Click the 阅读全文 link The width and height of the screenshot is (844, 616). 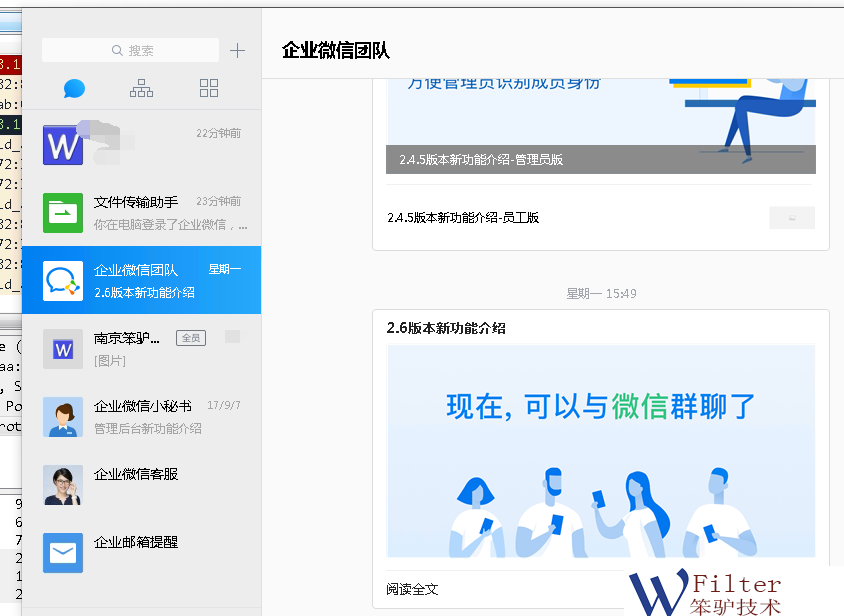point(413,589)
